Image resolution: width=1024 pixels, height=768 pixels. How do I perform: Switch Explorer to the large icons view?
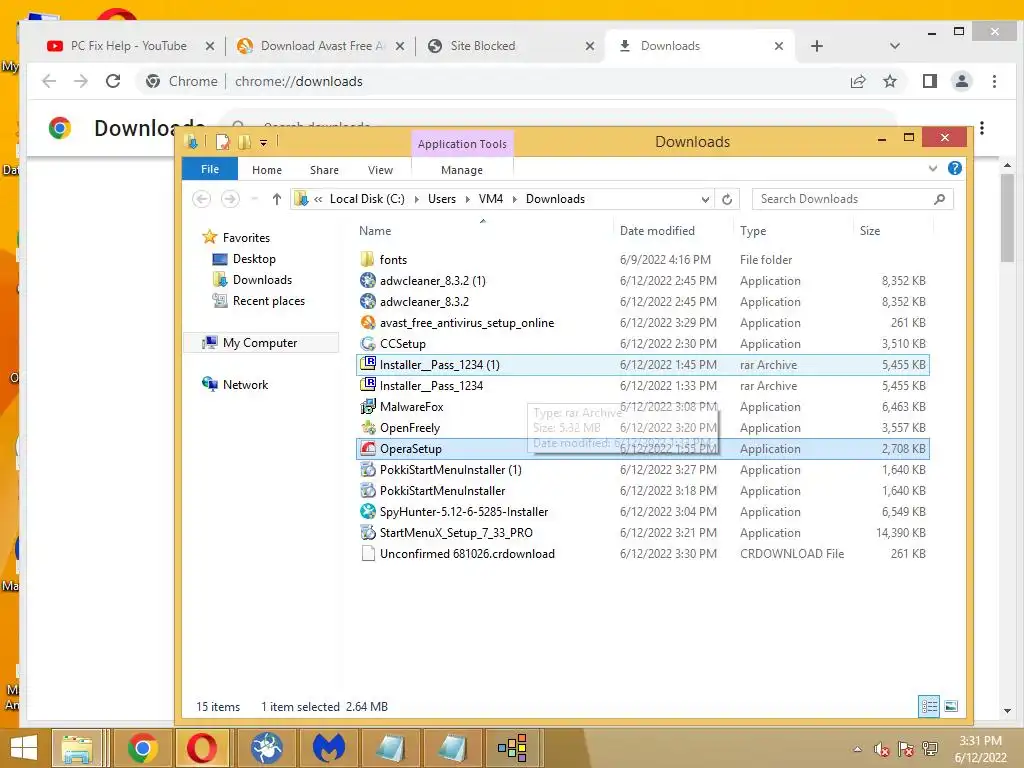pos(951,706)
